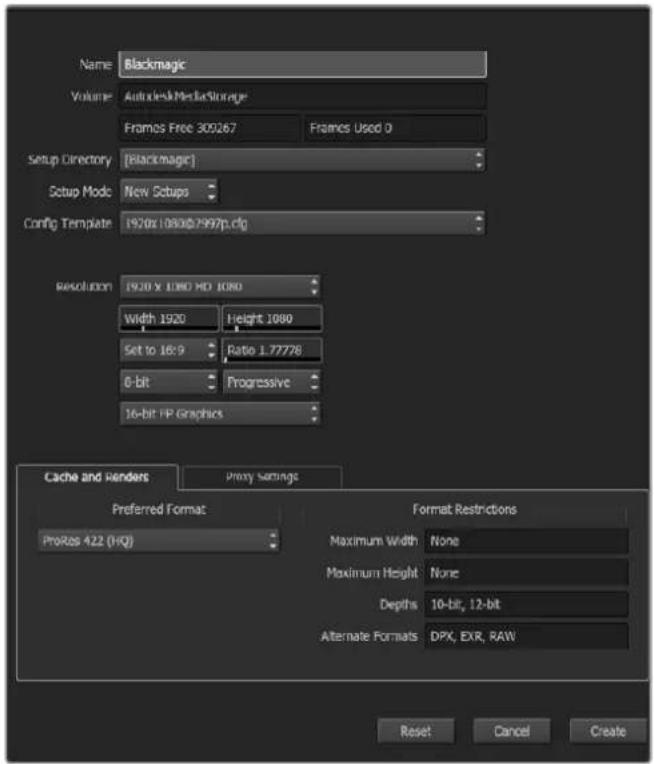654x764 pixels.
Task: Click the Reset button
Action: [x=416, y=731]
